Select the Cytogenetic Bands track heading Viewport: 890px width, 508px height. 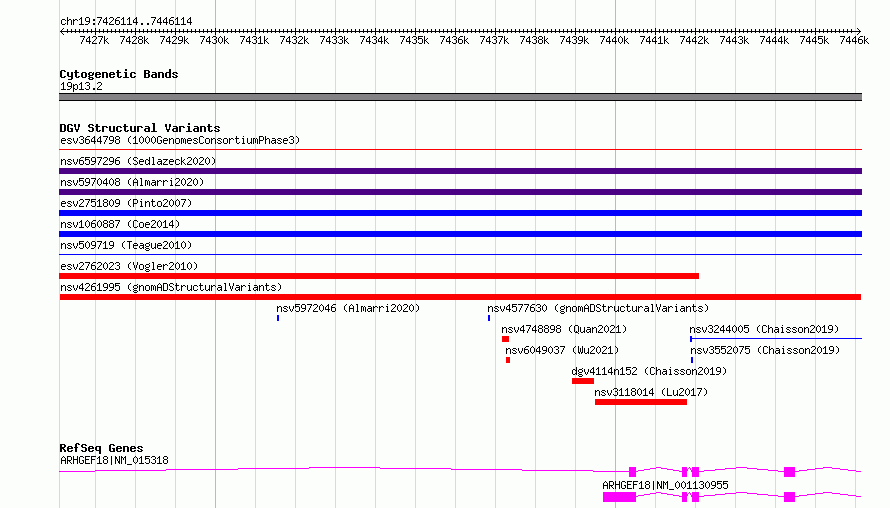click(119, 74)
